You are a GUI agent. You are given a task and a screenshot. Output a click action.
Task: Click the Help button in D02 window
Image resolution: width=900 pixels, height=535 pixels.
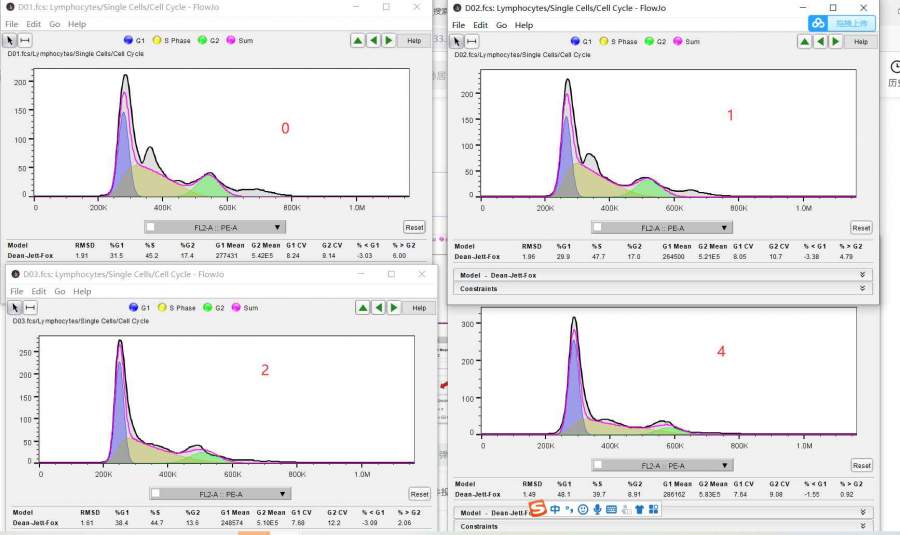coord(860,42)
